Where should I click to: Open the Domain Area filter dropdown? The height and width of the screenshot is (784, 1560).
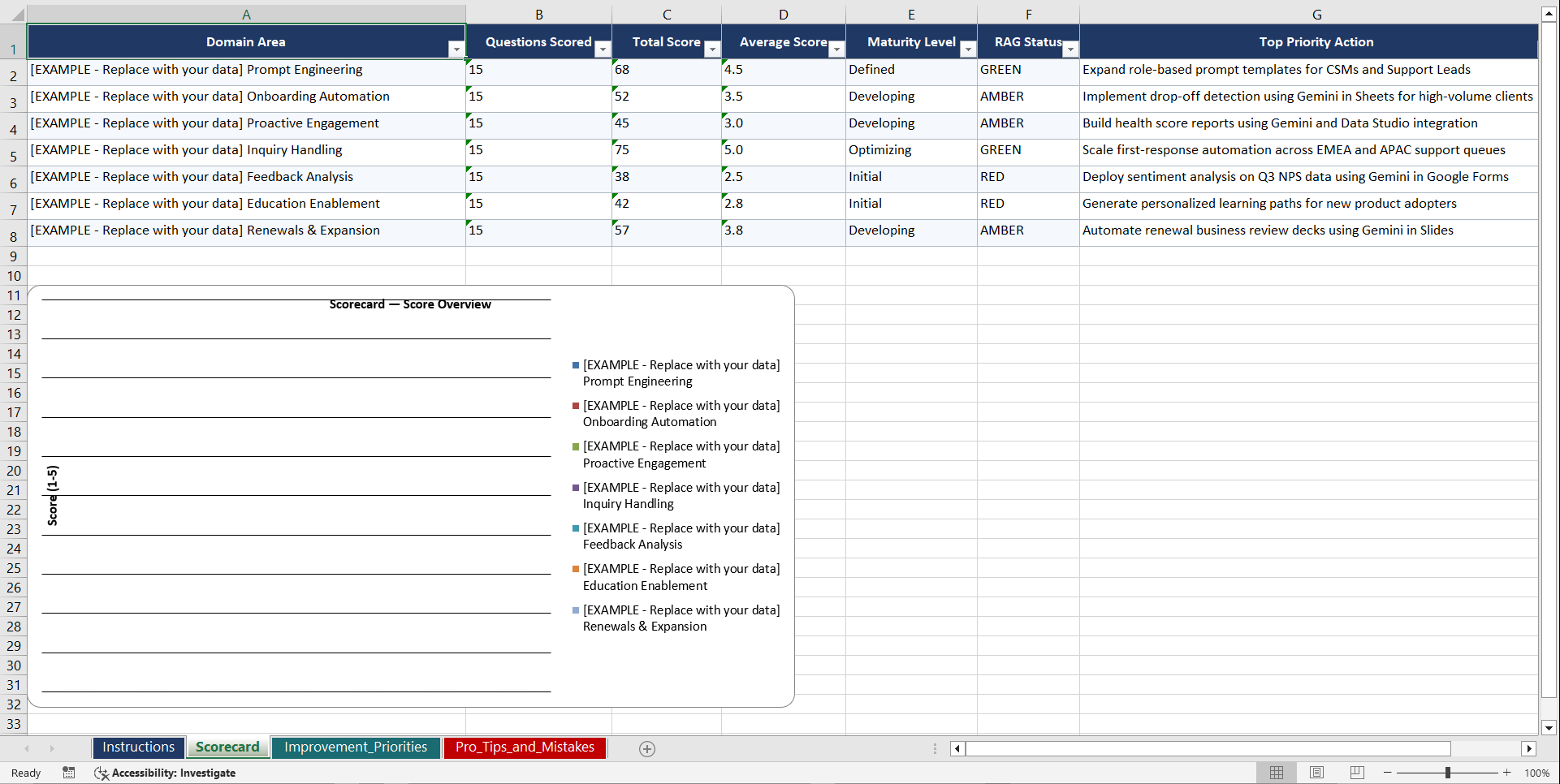[457, 49]
